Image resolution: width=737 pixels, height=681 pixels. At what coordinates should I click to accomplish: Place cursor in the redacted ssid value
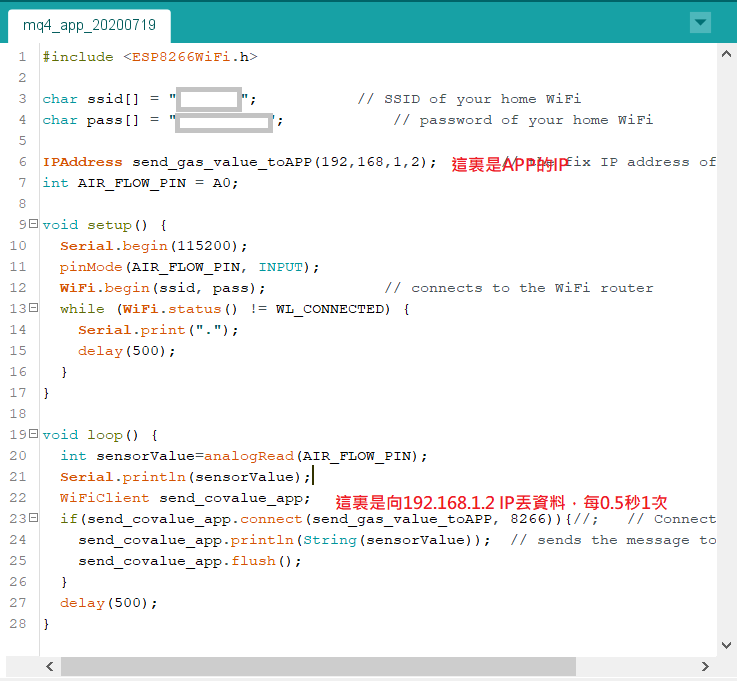point(210,99)
